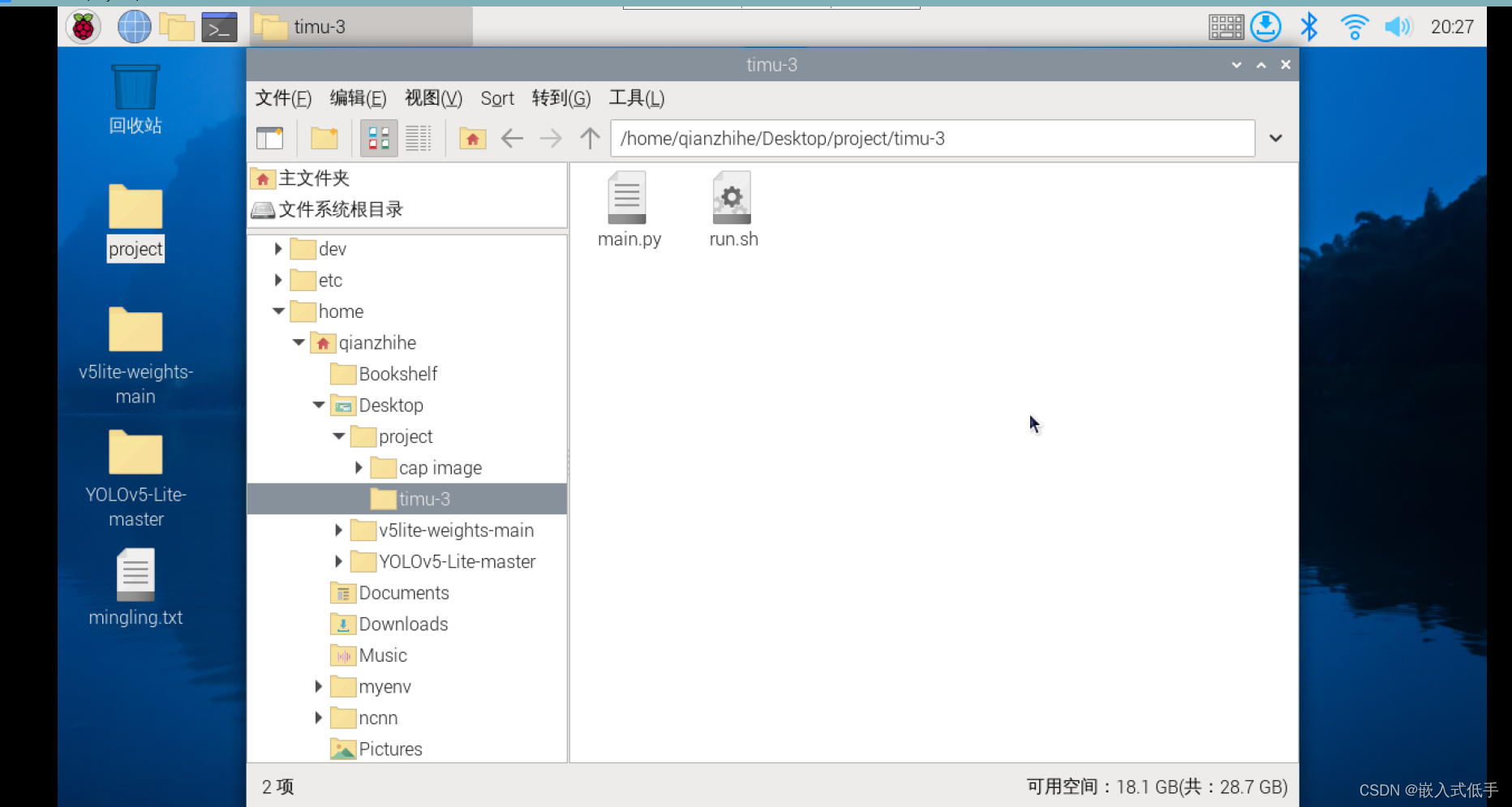Click the dev folder label in tree
This screenshot has width=1512, height=807.
pos(333,248)
